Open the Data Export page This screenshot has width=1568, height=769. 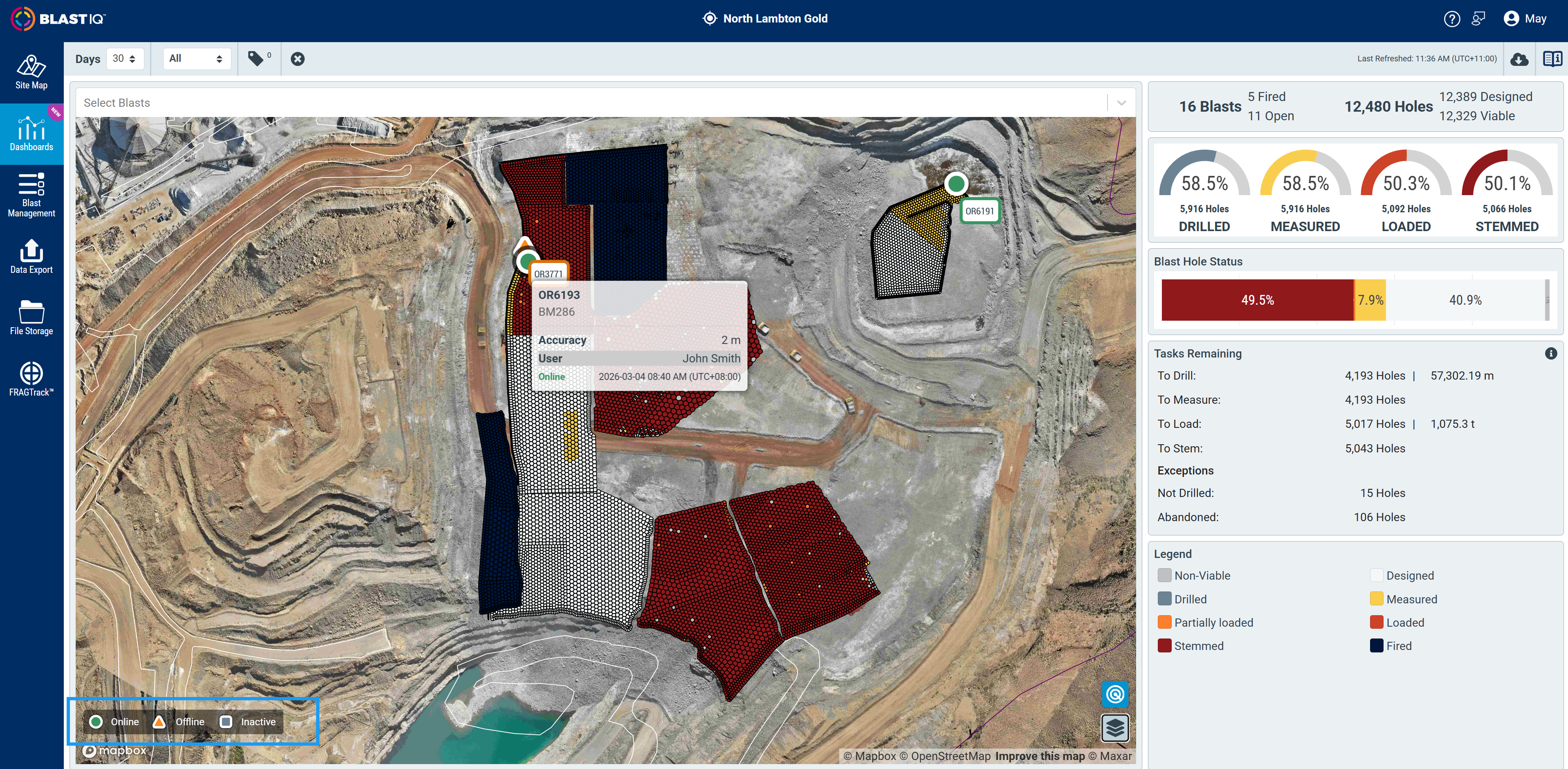[x=31, y=257]
